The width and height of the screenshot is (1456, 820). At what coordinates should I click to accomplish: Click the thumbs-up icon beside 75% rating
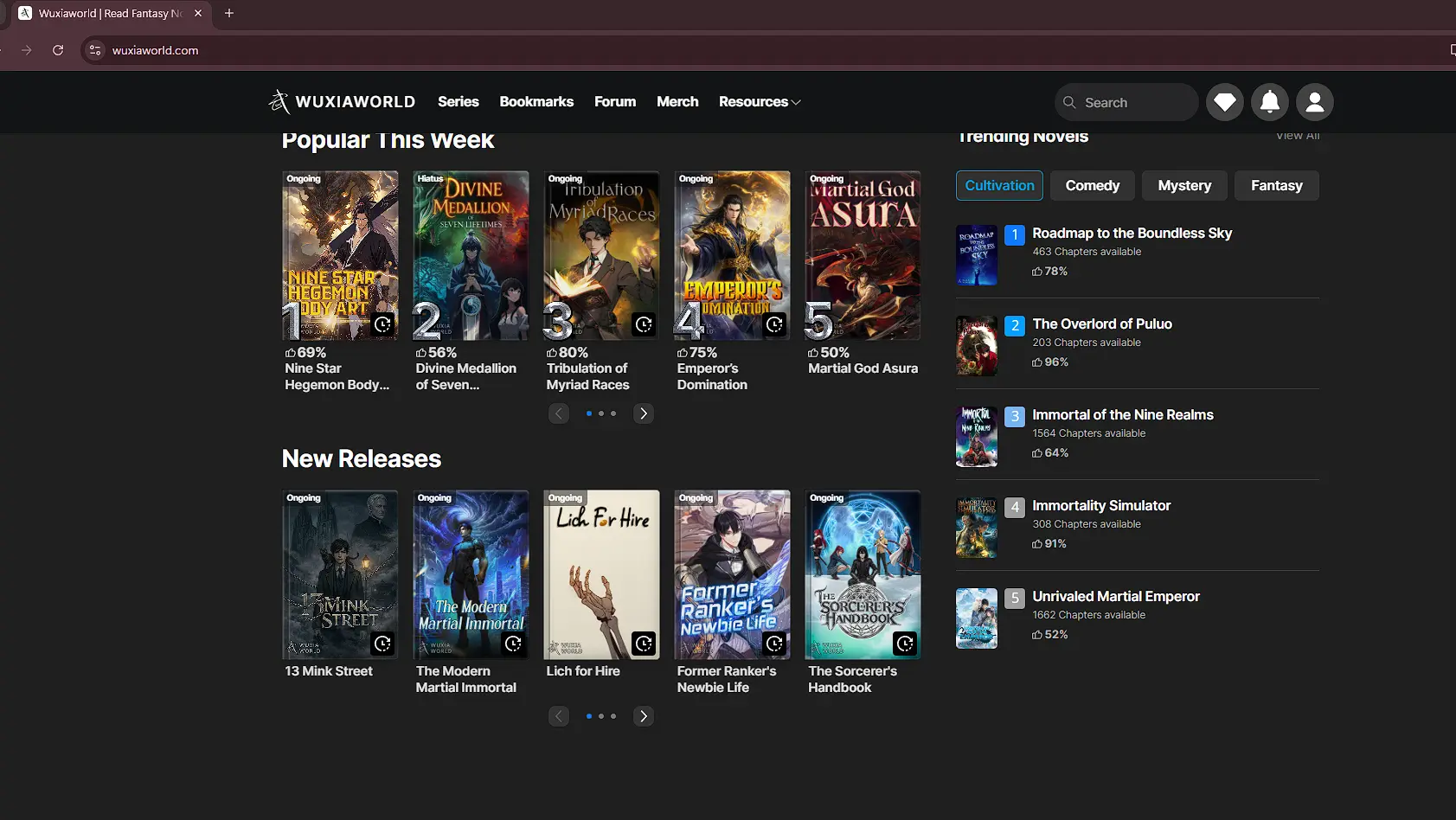(x=683, y=353)
